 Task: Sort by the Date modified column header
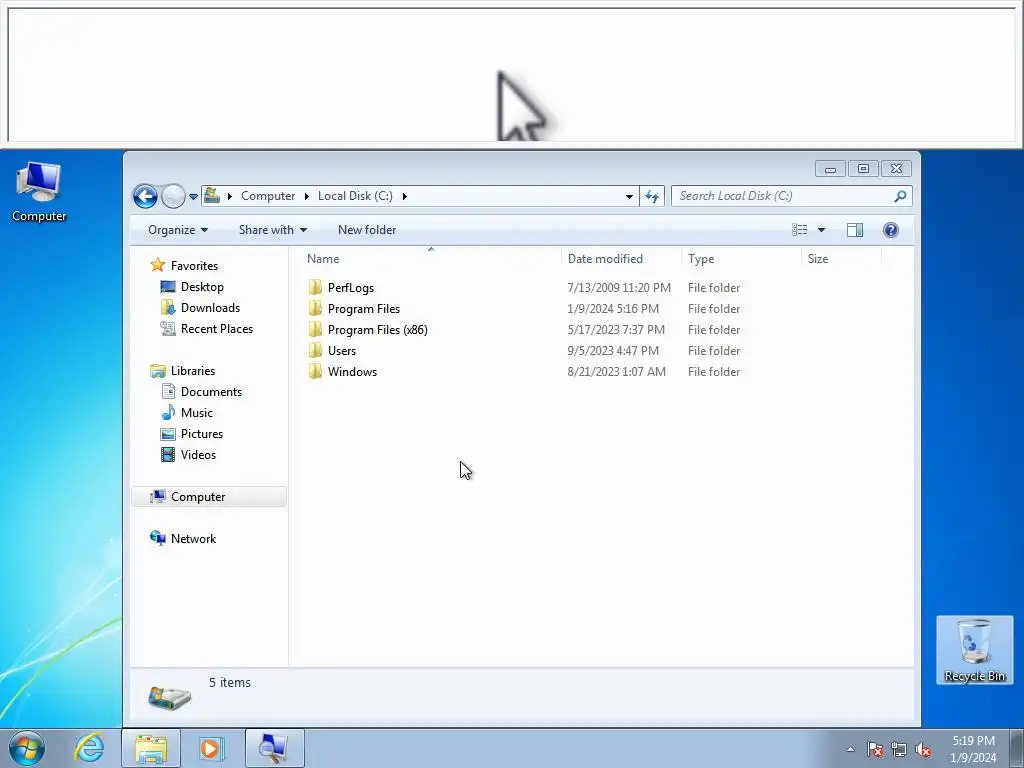coord(621,259)
